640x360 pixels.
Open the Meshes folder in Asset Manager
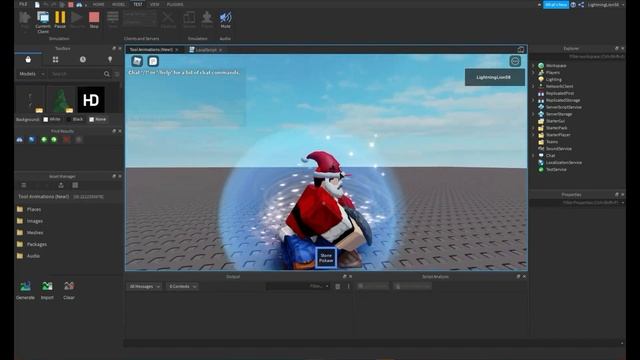(x=29, y=232)
